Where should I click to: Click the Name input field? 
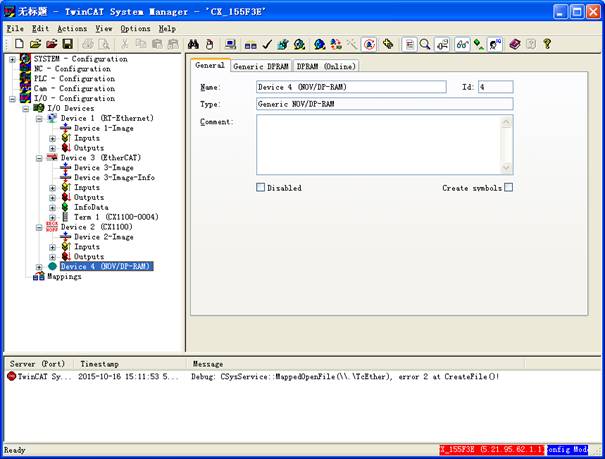click(x=335, y=87)
